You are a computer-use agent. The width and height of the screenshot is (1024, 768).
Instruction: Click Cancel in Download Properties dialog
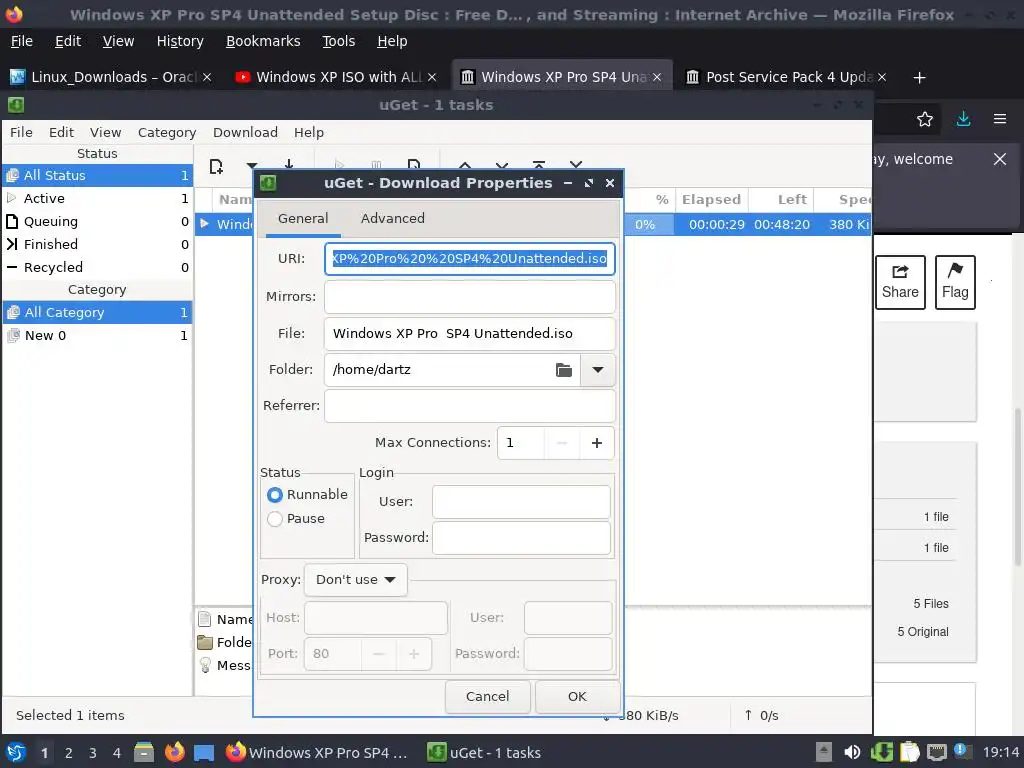click(487, 697)
